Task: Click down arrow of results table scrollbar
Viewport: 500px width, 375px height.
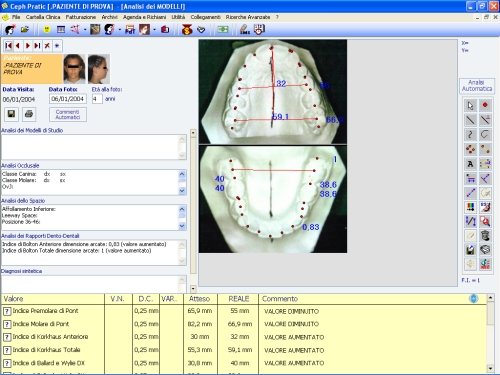Action: (490, 368)
